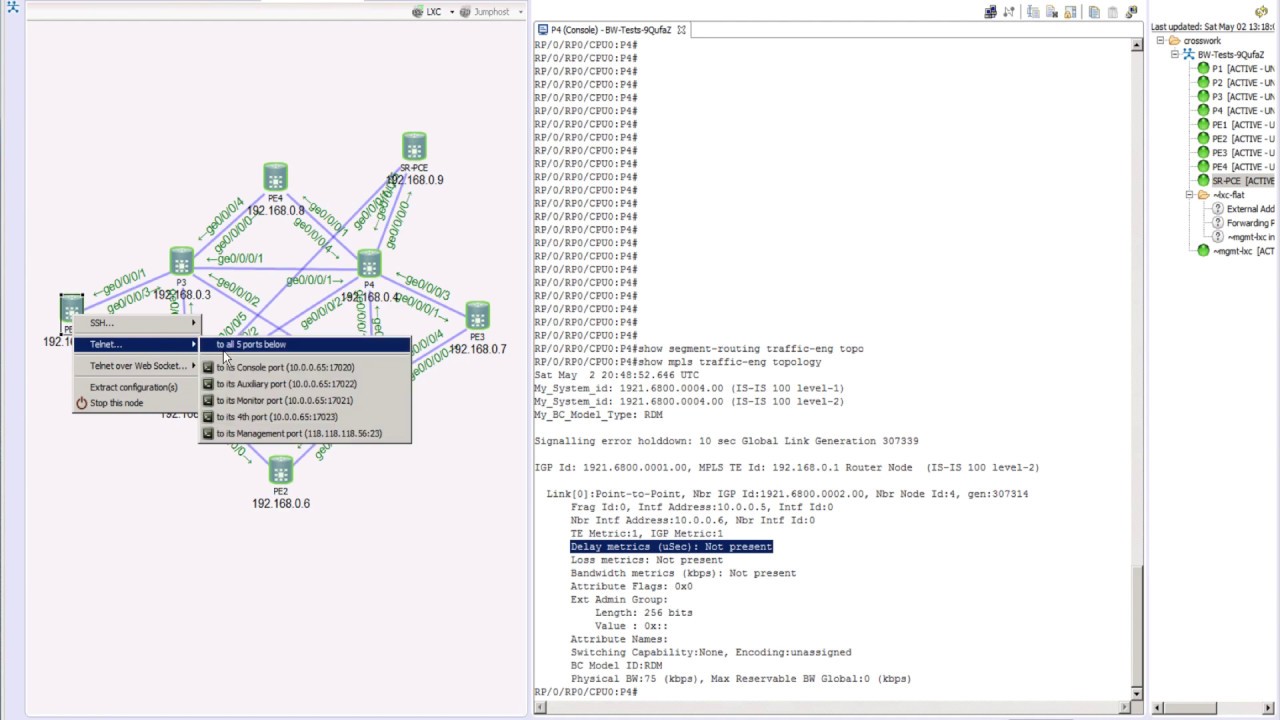Click the P3 router icon in topology
Screen dimensions: 1280x720
[x=181, y=261]
